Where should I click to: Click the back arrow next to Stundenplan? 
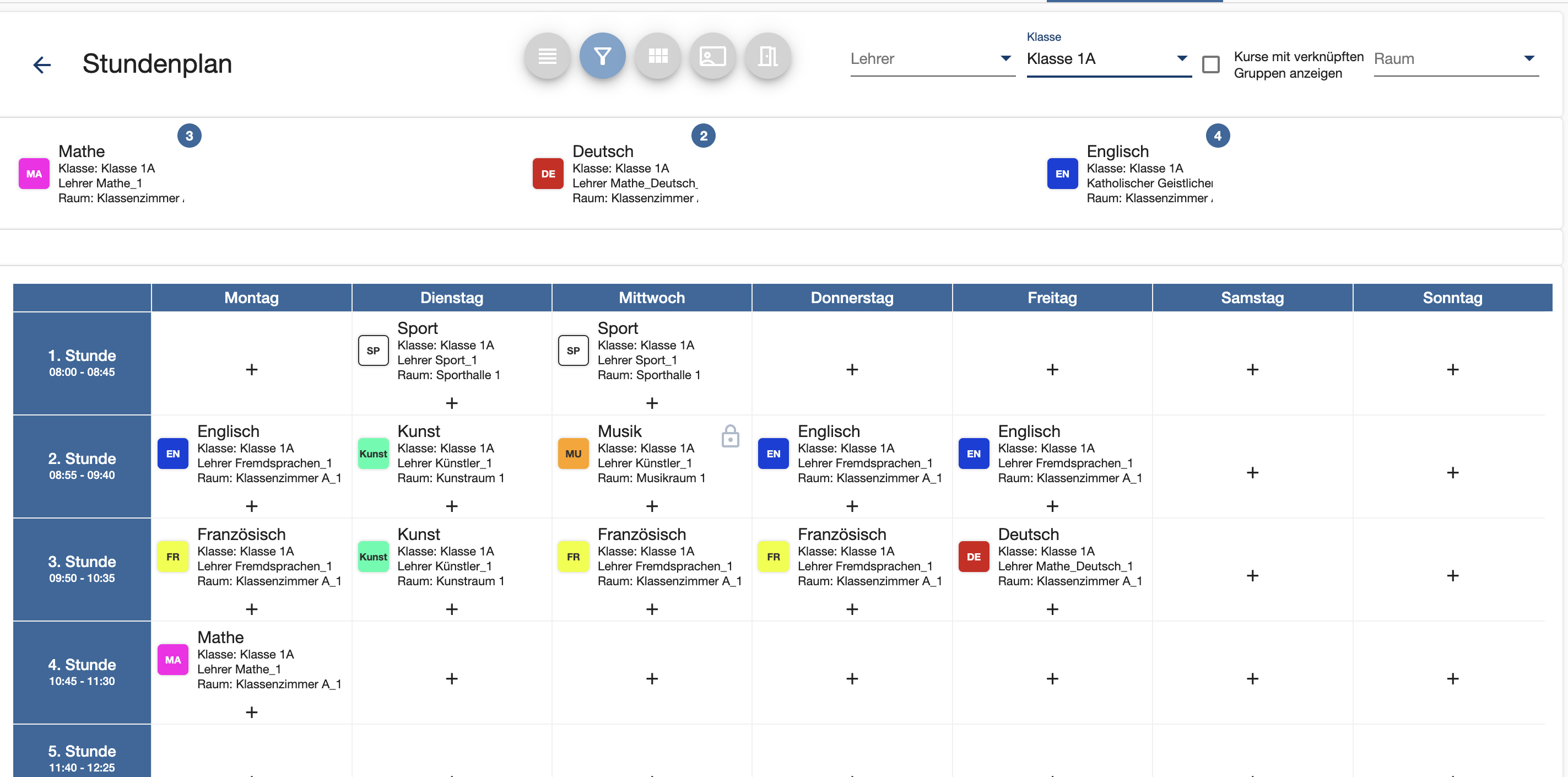(x=42, y=64)
